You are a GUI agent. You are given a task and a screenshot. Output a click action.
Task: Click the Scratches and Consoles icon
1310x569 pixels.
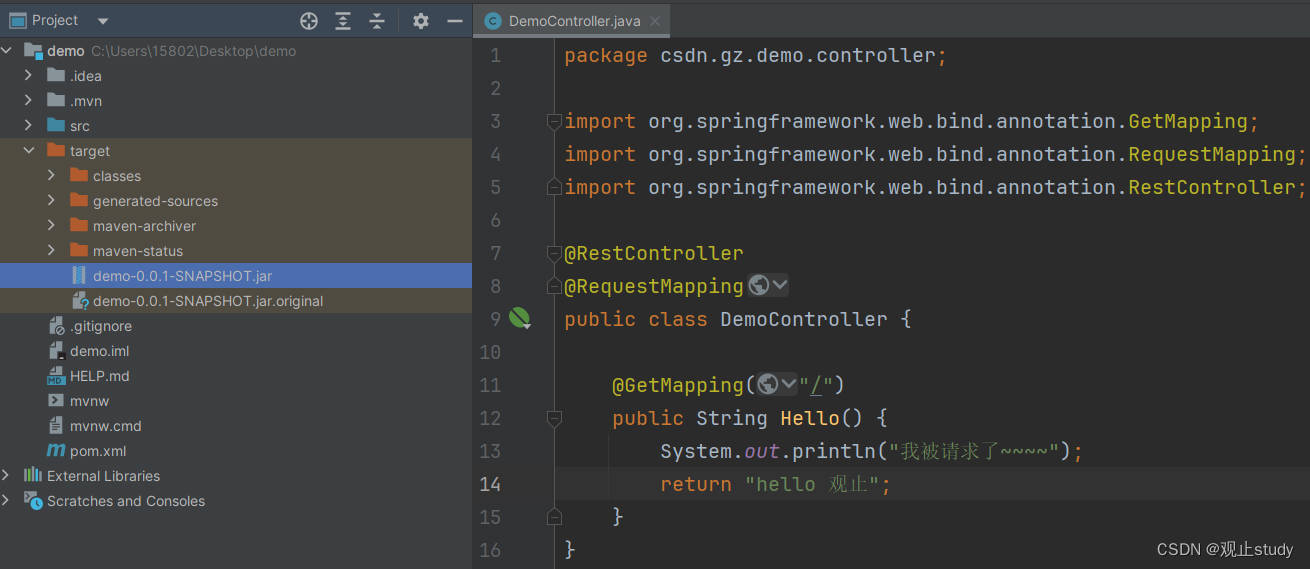33,500
